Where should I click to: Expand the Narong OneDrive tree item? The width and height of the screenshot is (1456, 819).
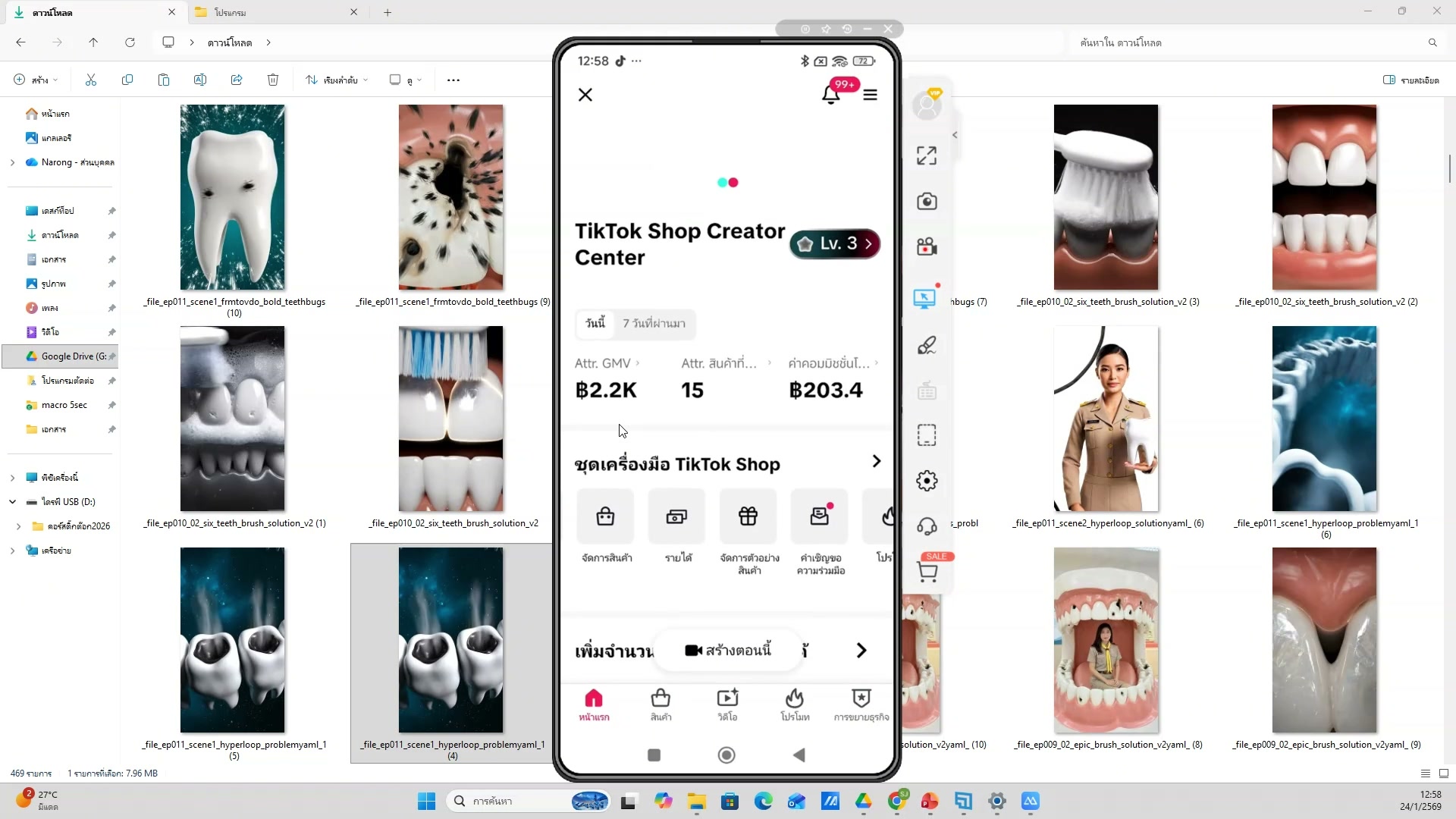pyautogui.click(x=12, y=162)
